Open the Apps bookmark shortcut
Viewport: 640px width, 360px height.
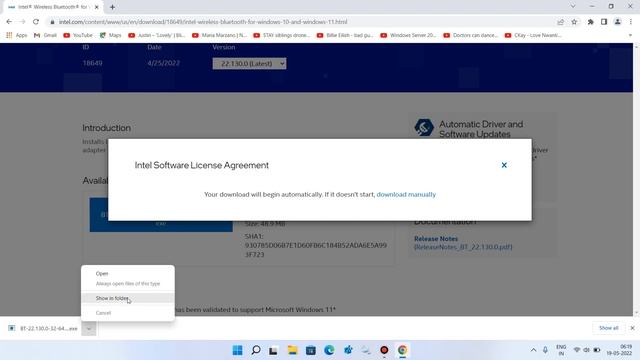pos(16,36)
